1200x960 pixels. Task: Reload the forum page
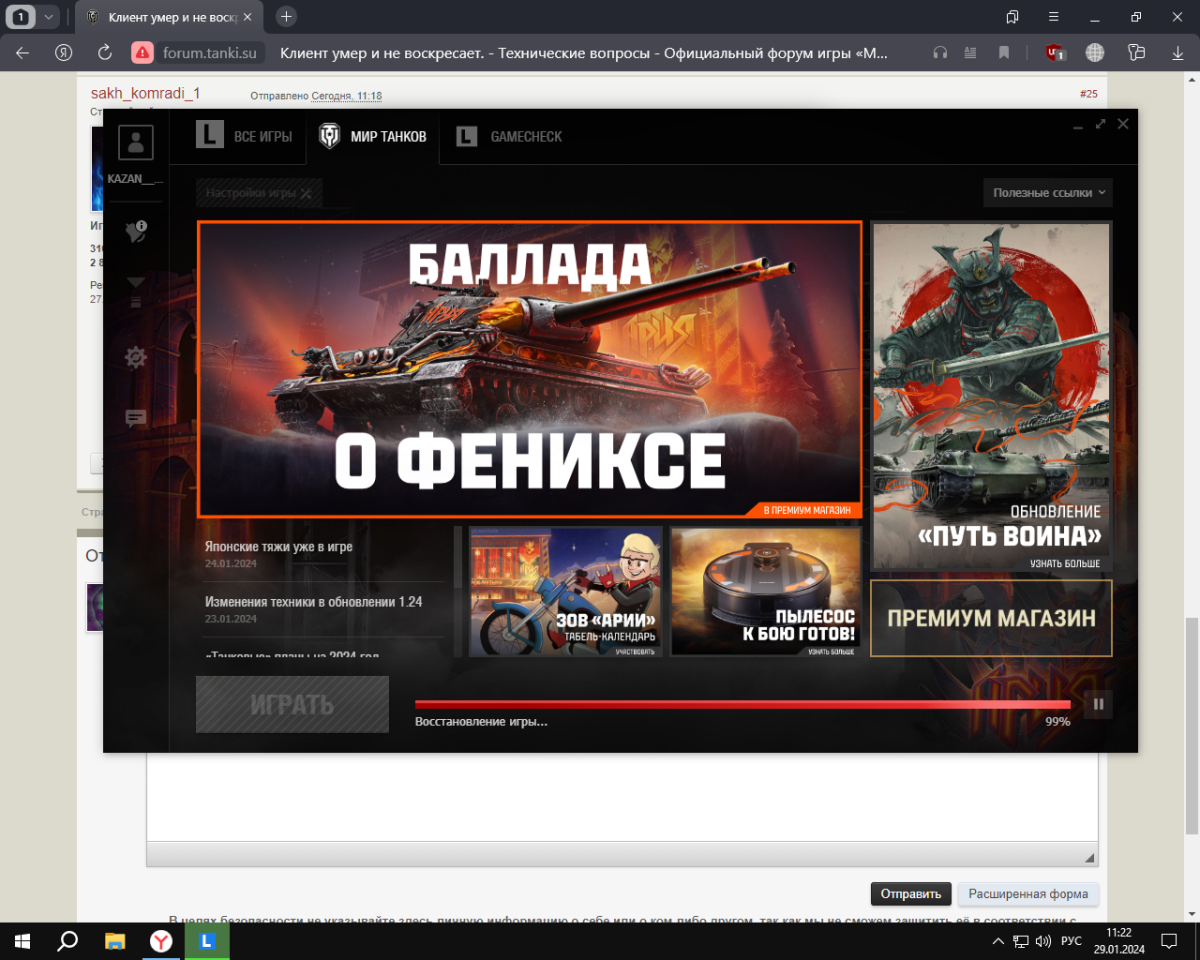coord(104,52)
